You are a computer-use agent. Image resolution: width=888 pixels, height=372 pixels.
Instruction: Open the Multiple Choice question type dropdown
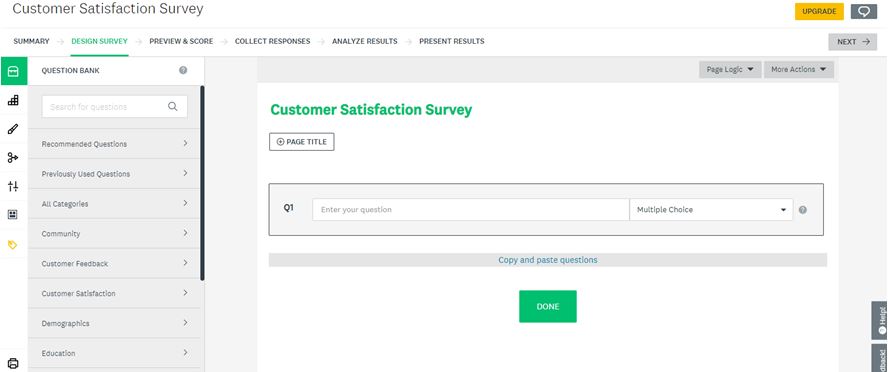711,209
